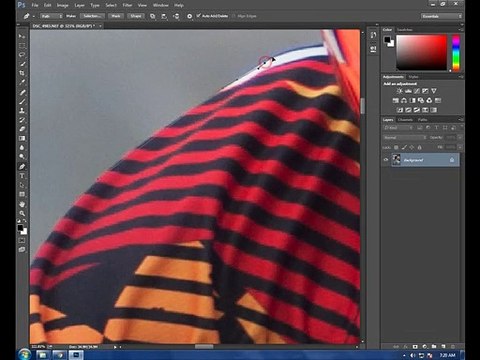The width and height of the screenshot is (480, 360).
Task: Toggle lock all
Action: pos(420,147)
